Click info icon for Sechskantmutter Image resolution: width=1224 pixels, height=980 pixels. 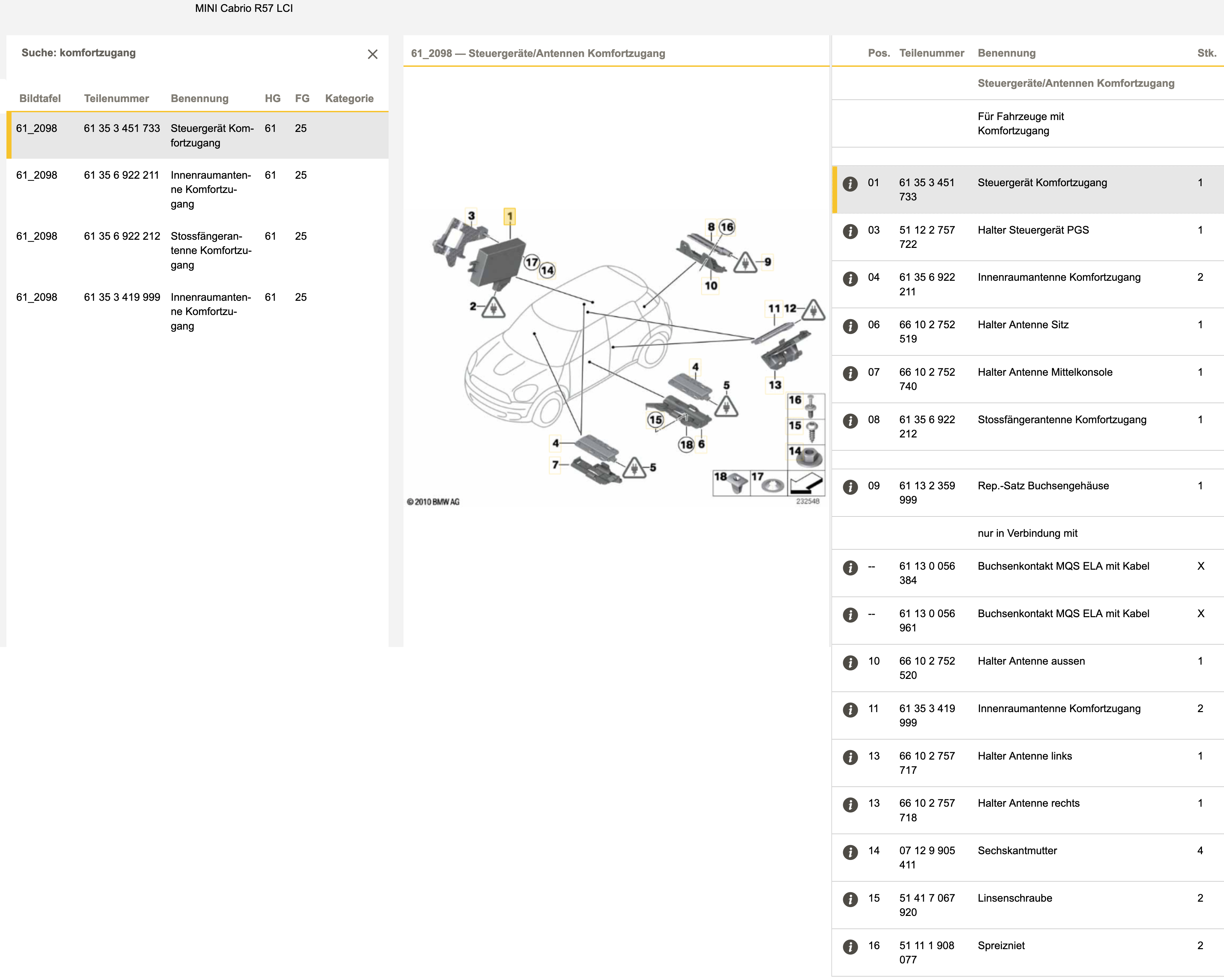click(x=850, y=852)
